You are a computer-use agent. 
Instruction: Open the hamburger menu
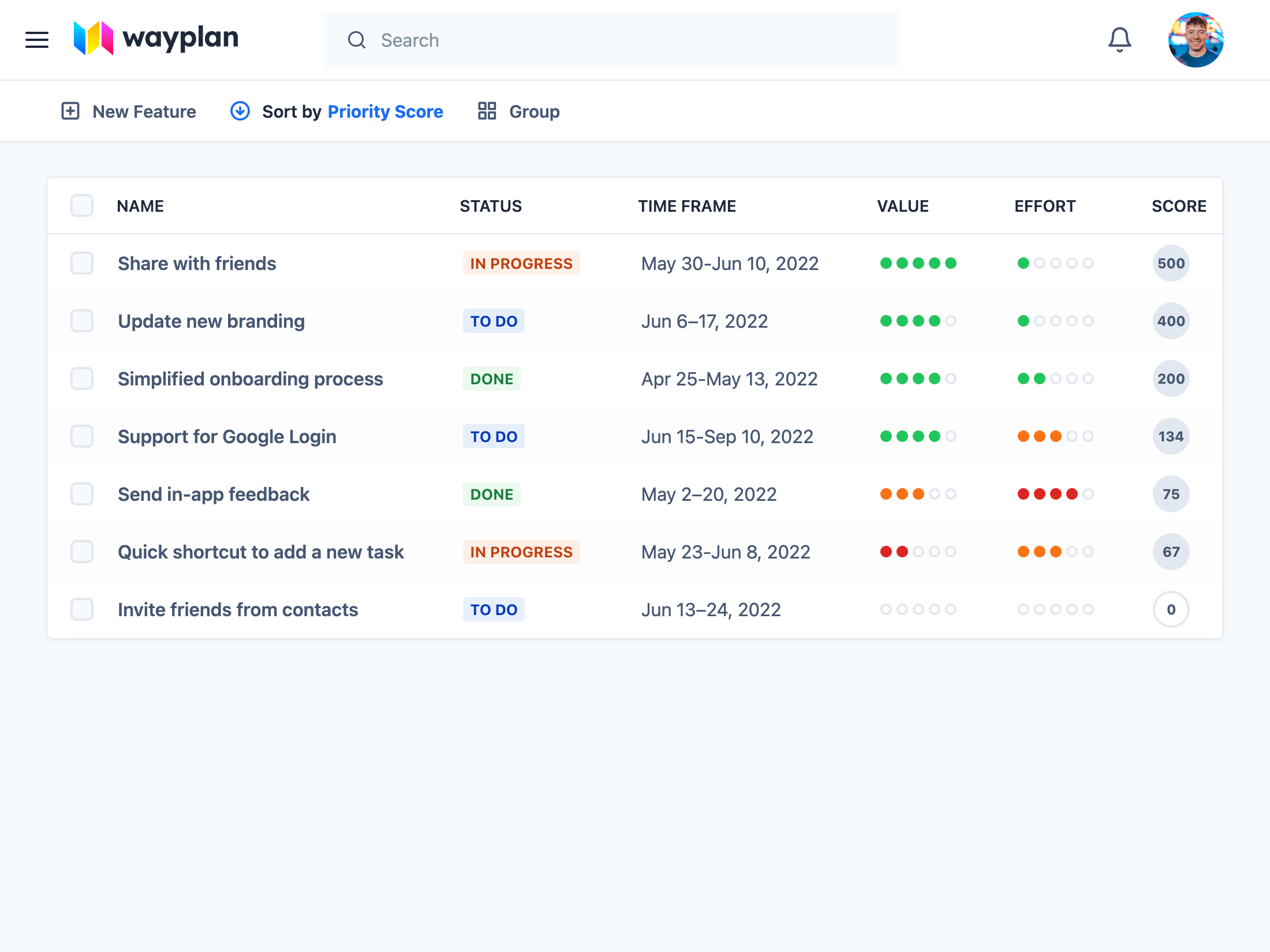pyautogui.click(x=36, y=39)
